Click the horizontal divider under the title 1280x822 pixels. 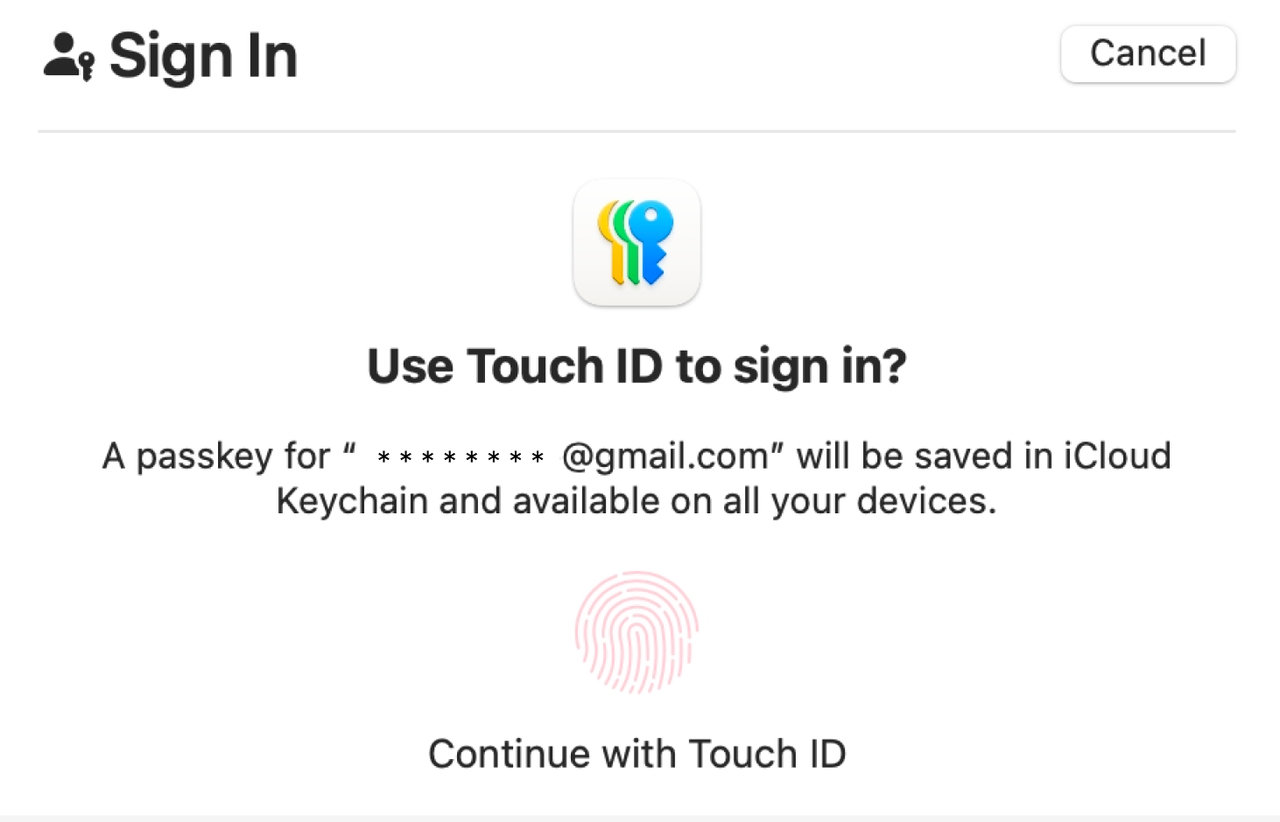click(637, 131)
